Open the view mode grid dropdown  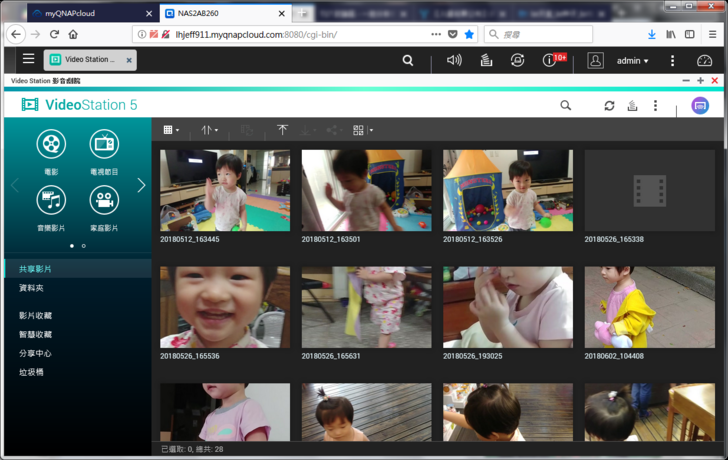[x=171, y=130]
